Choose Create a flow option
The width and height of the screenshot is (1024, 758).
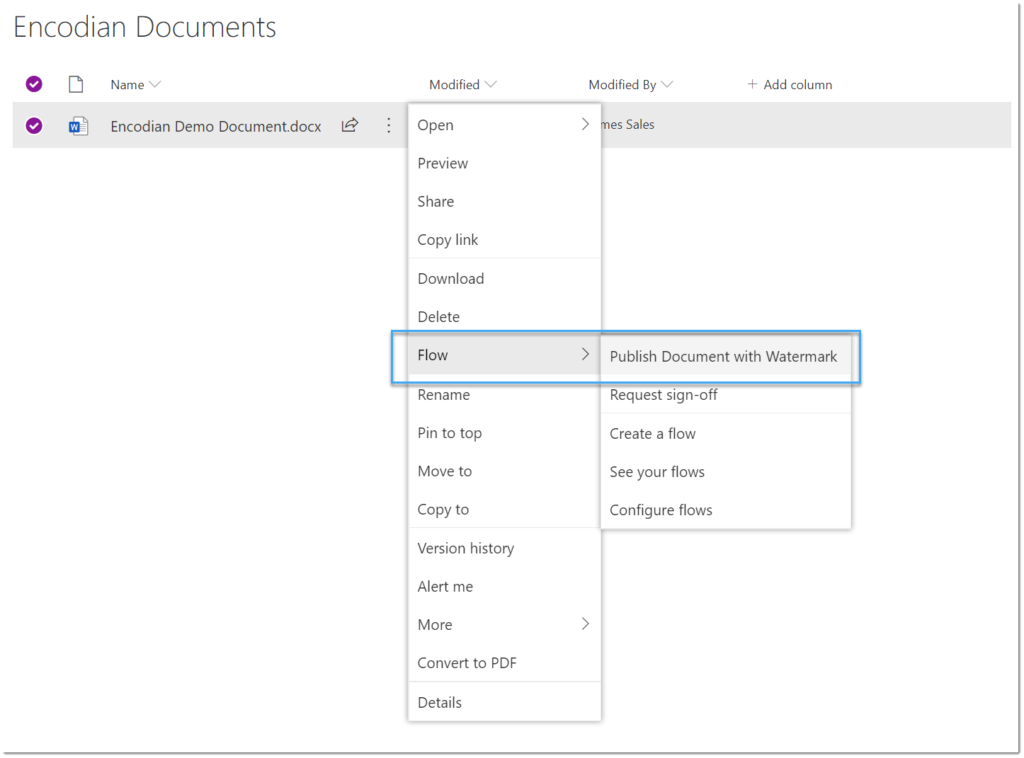click(x=726, y=434)
